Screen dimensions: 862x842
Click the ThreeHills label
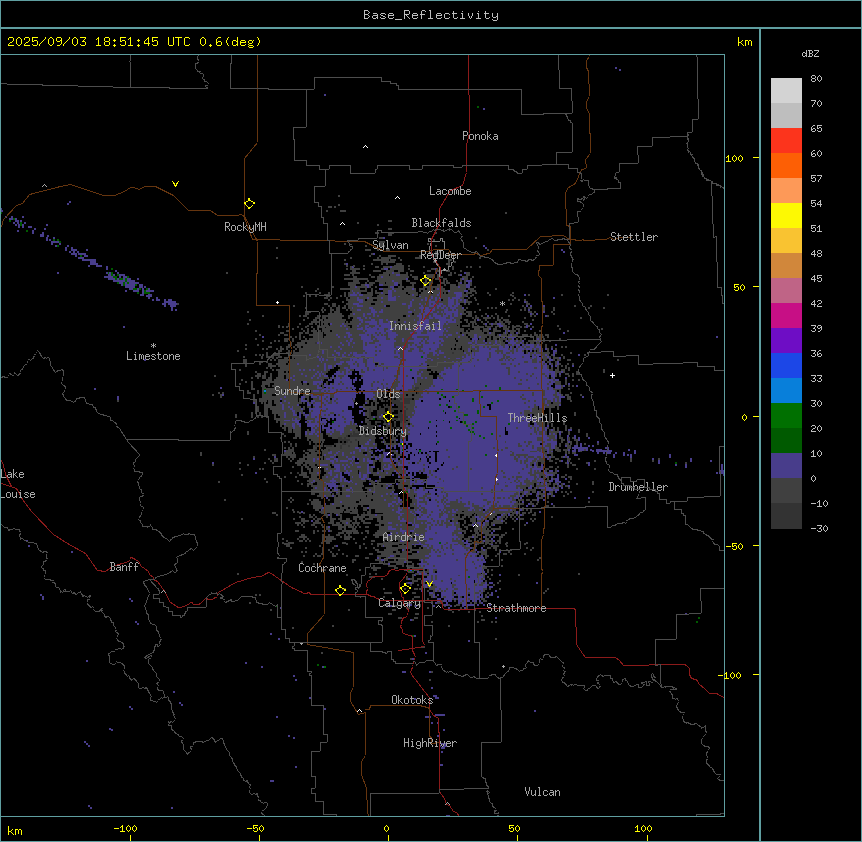pos(537,418)
